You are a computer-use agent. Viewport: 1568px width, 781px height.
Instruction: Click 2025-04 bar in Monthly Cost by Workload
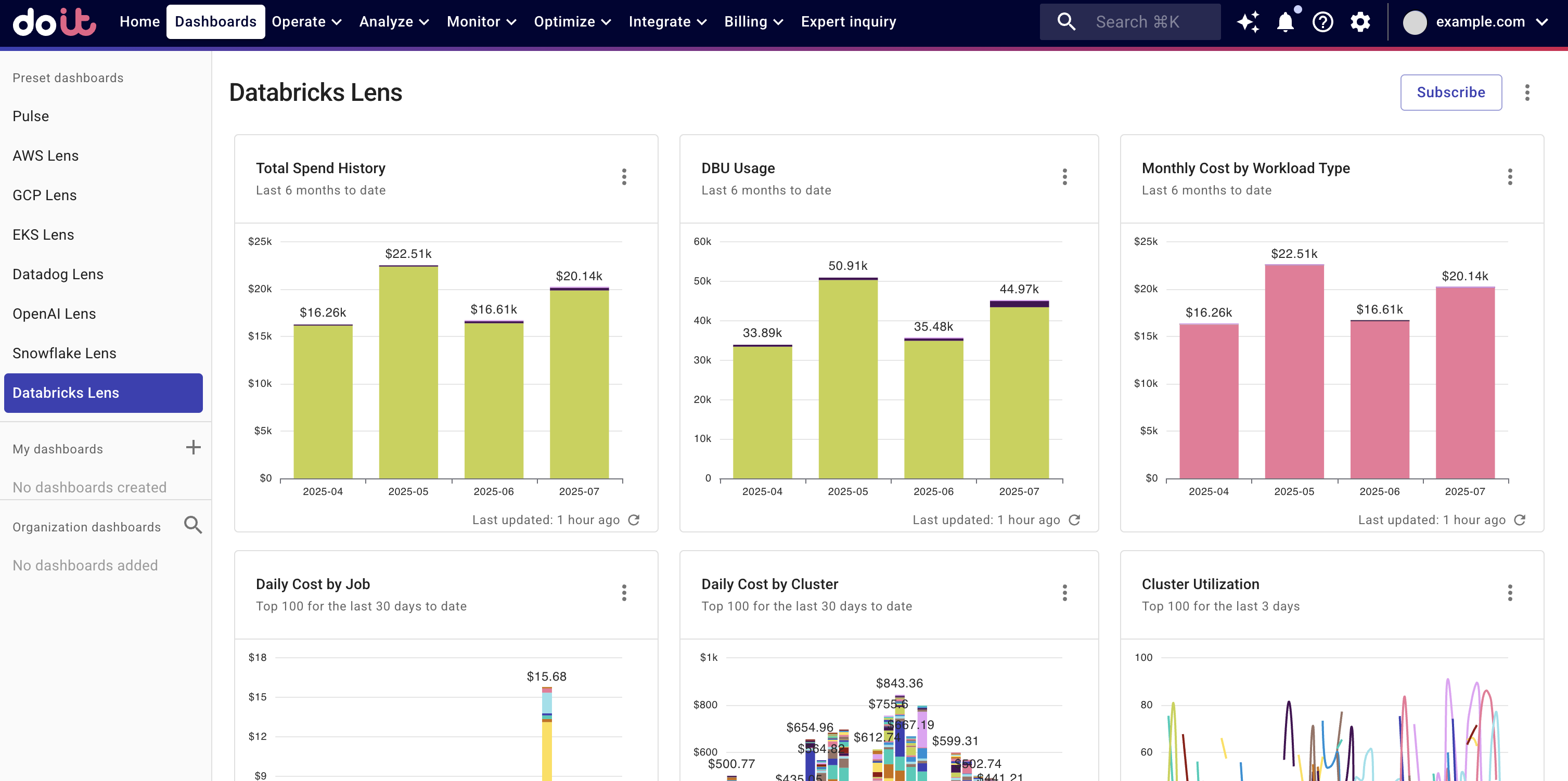1209,401
